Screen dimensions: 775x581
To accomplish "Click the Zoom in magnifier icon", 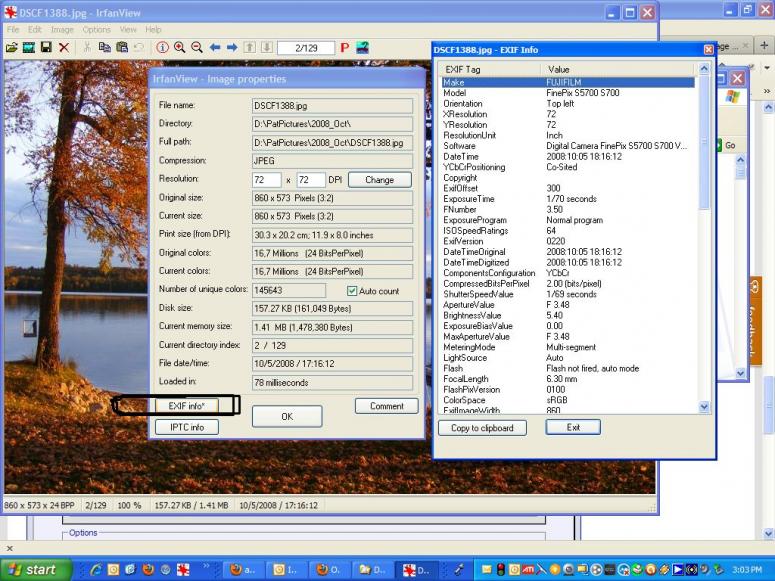I will click(x=180, y=47).
